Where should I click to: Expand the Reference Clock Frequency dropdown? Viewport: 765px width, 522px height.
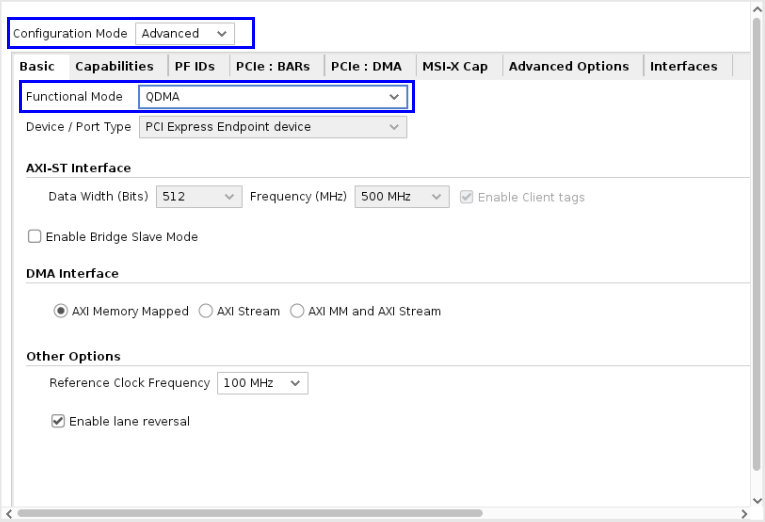tap(262, 383)
